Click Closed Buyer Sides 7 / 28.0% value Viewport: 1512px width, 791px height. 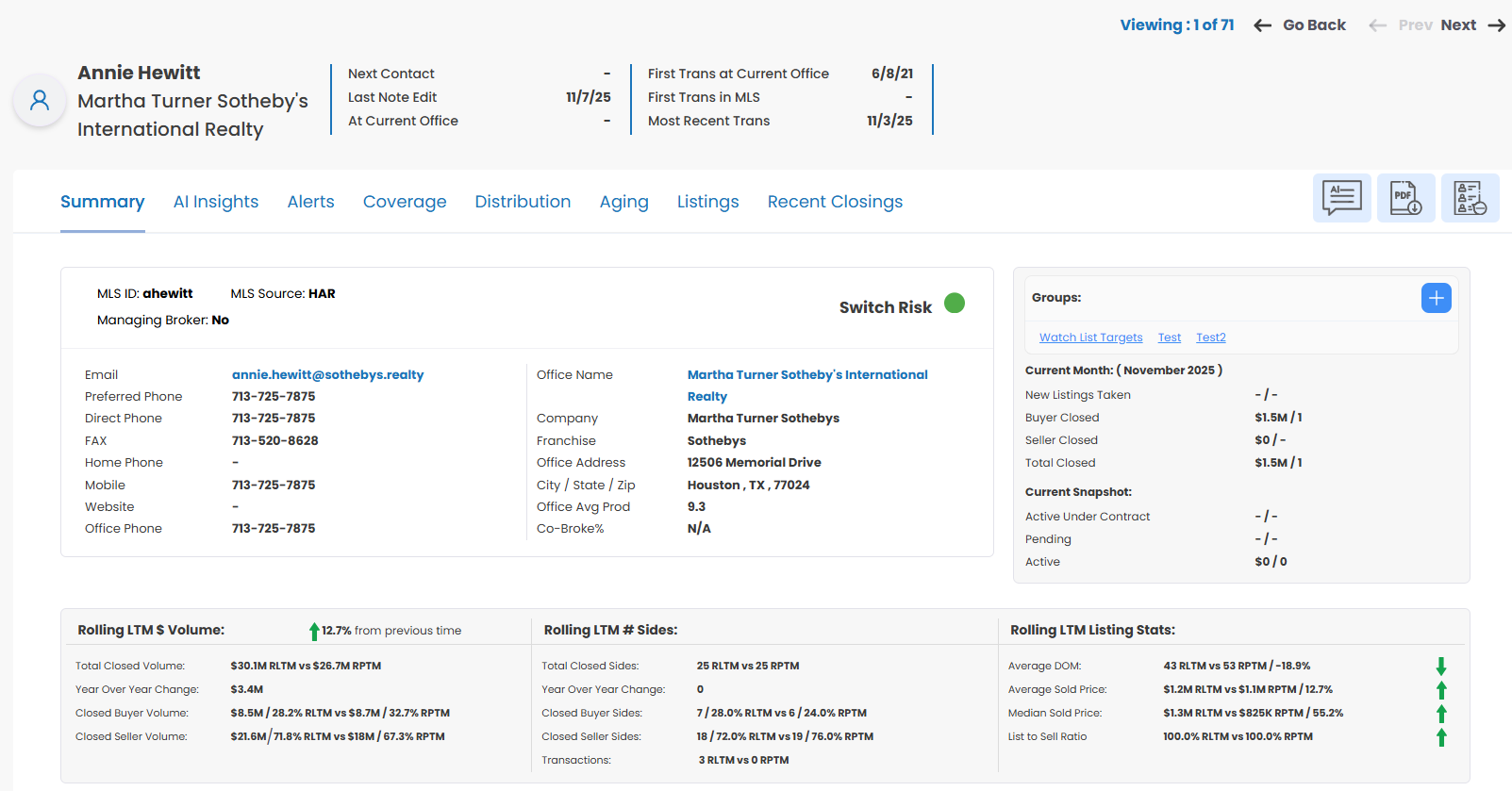pyautogui.click(x=782, y=714)
